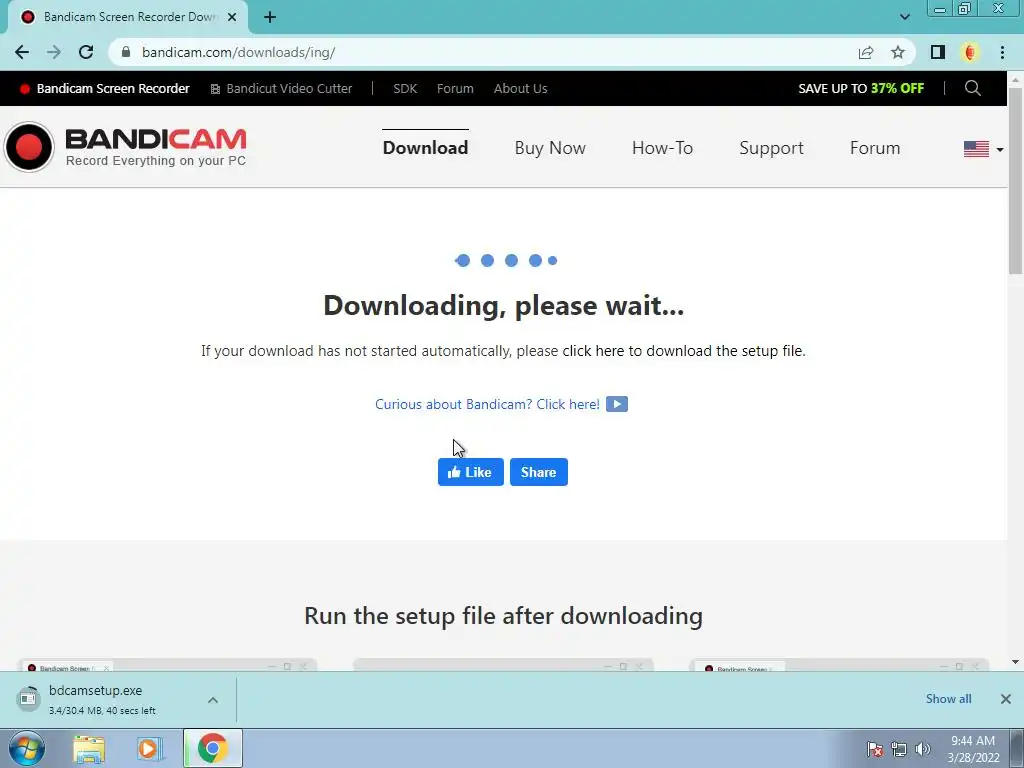Image resolution: width=1024 pixels, height=768 pixels.
Task: Click the browser back arrow
Action: [x=22, y=52]
